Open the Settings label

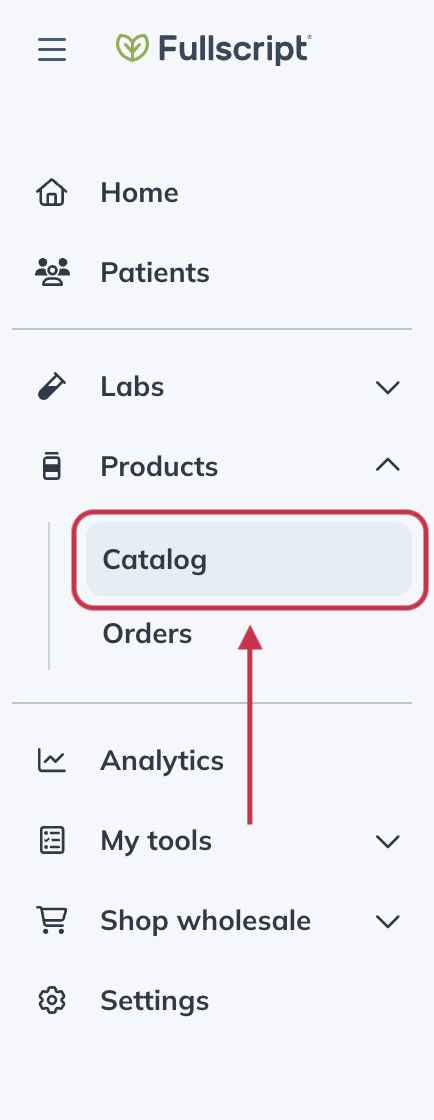click(155, 1001)
